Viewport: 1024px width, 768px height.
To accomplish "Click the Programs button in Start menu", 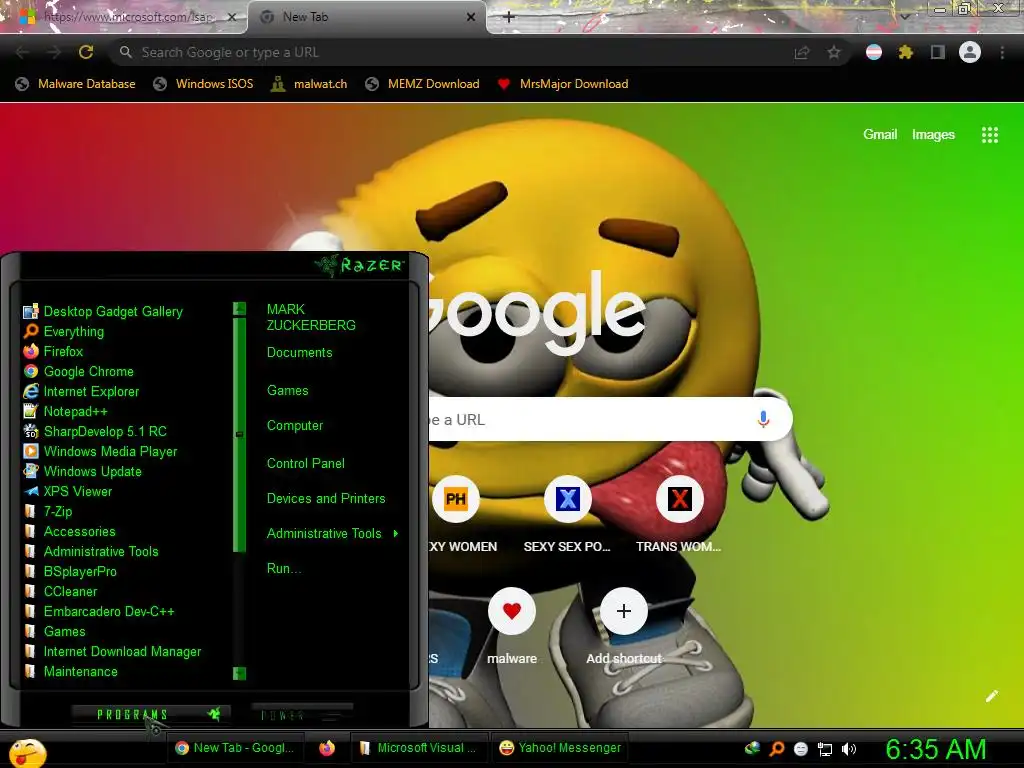I will (151, 714).
